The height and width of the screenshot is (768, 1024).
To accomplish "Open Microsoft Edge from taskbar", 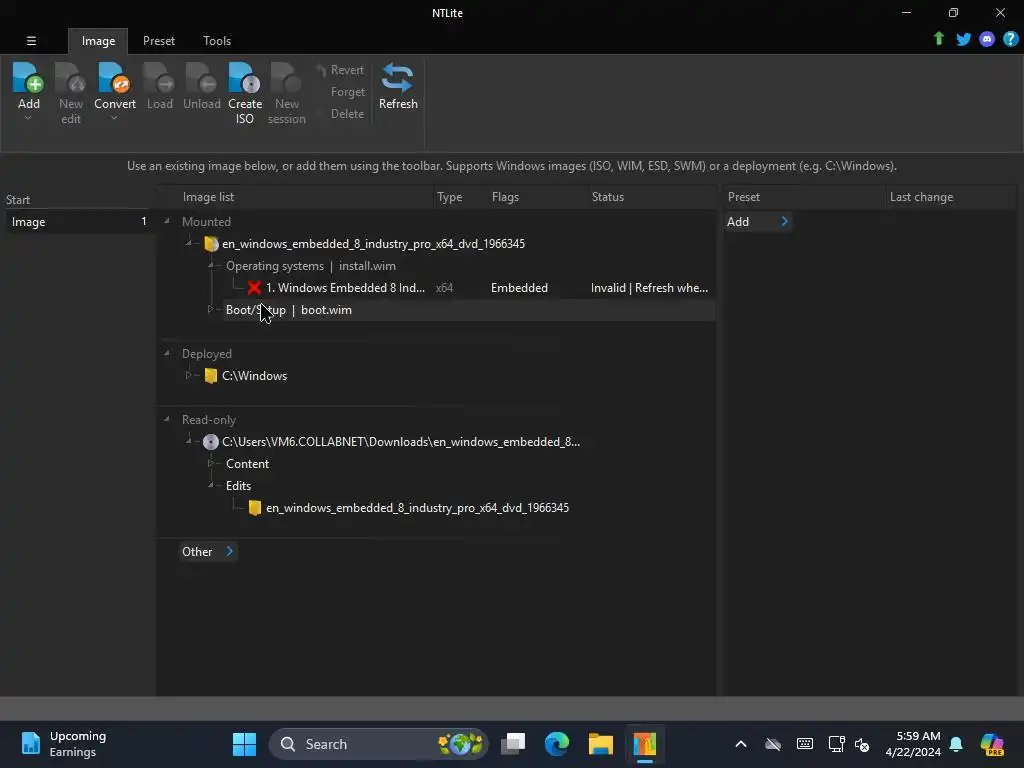I will click(556, 744).
